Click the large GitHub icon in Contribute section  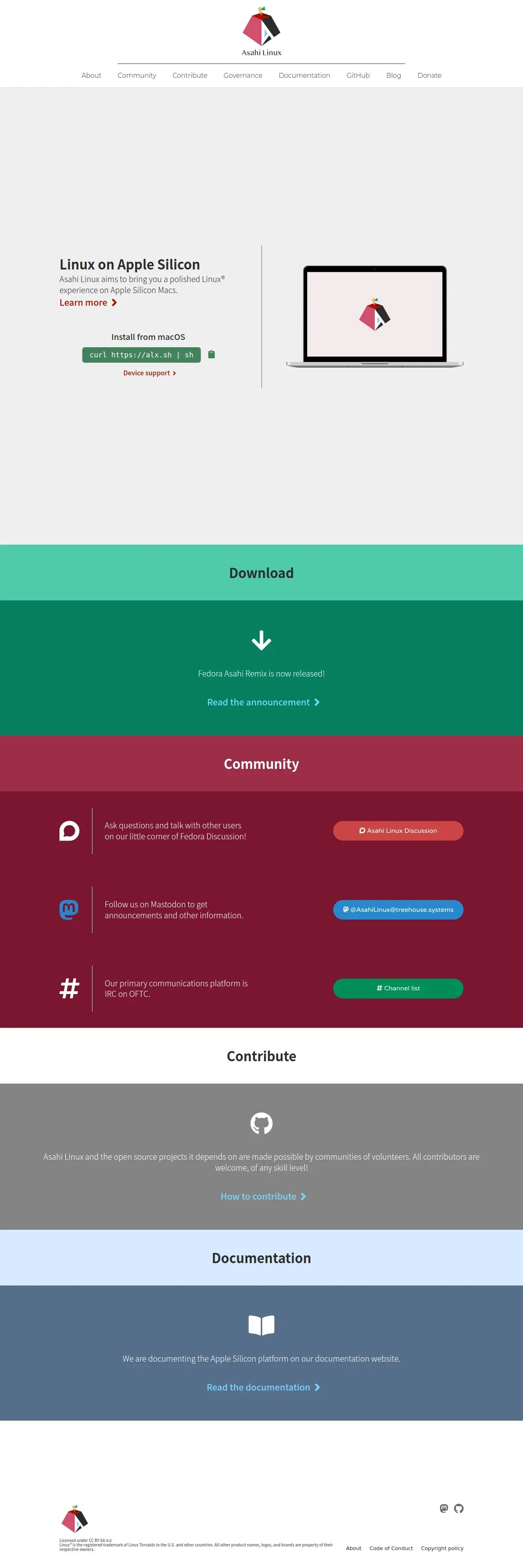click(261, 1123)
